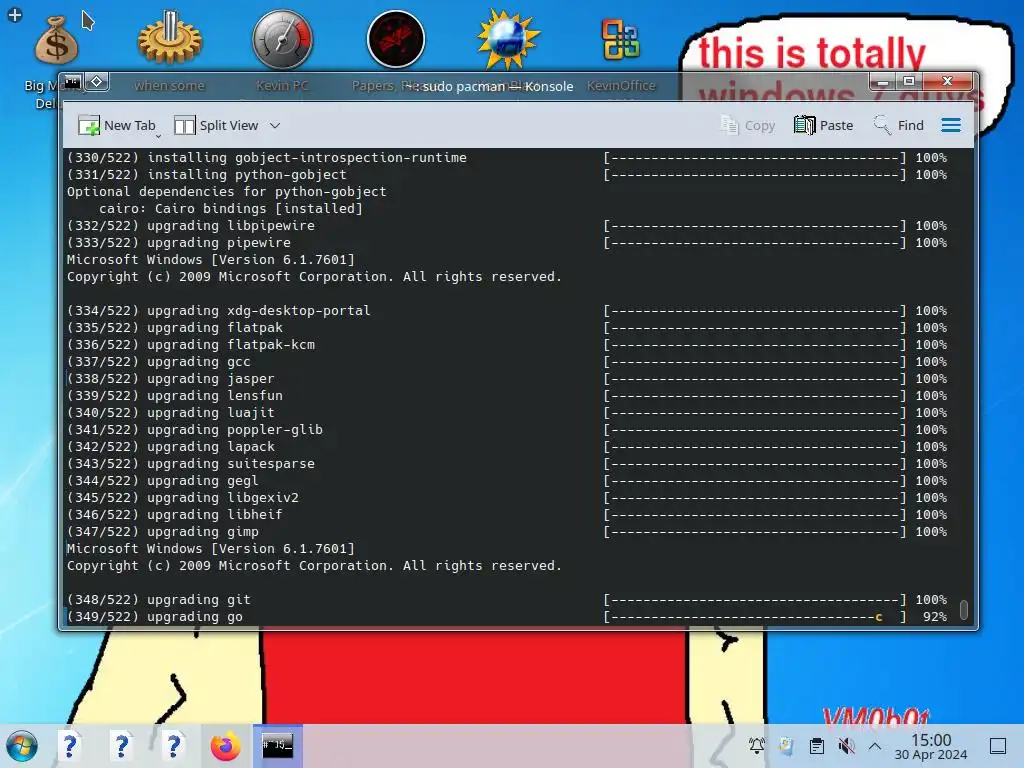The height and width of the screenshot is (768, 1024).
Task: Open the Konsole hamburger menu
Action: [x=951, y=125]
